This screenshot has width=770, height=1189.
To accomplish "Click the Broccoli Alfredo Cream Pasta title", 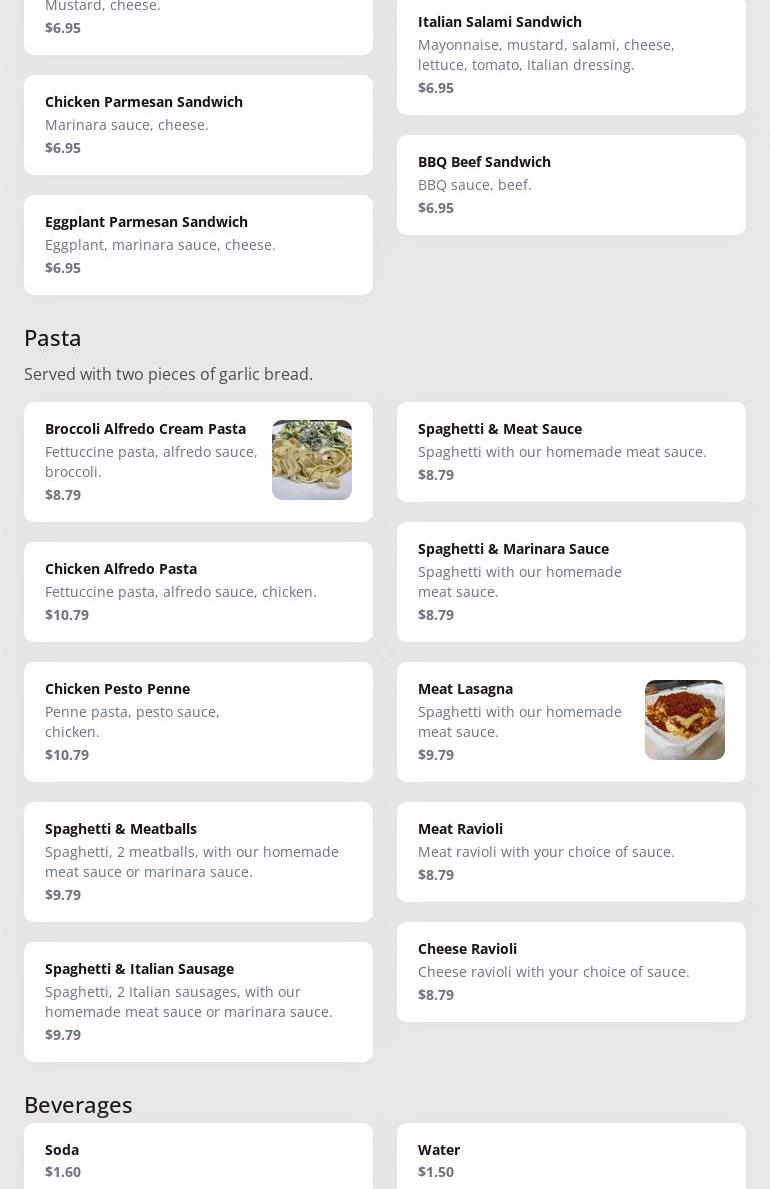I will (x=145, y=429).
